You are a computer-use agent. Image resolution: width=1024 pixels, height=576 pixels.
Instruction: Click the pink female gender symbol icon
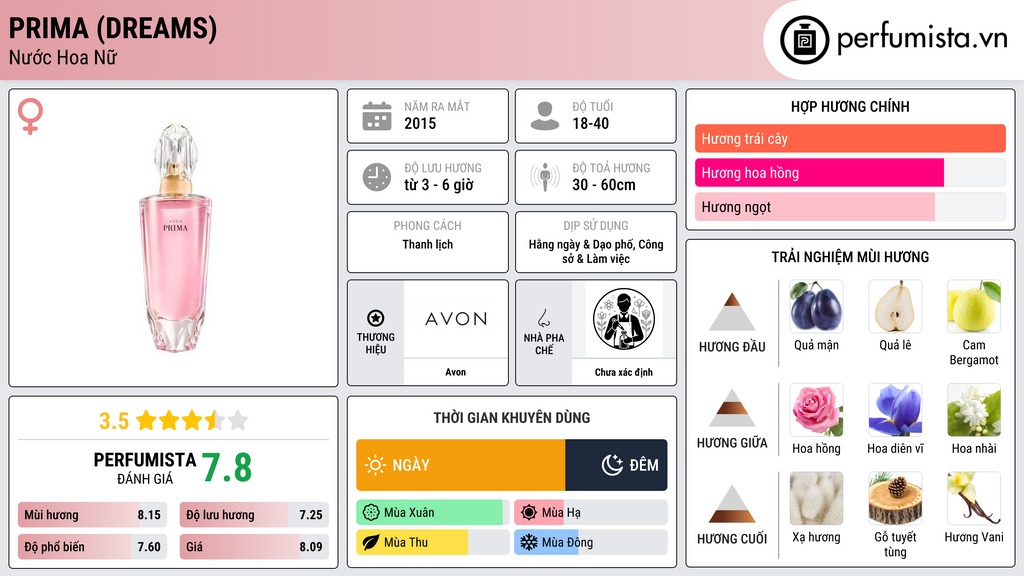(30, 116)
